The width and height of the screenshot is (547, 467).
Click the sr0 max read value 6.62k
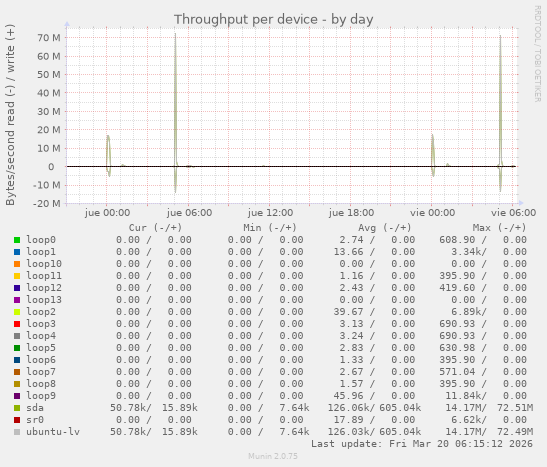[x=466, y=420]
